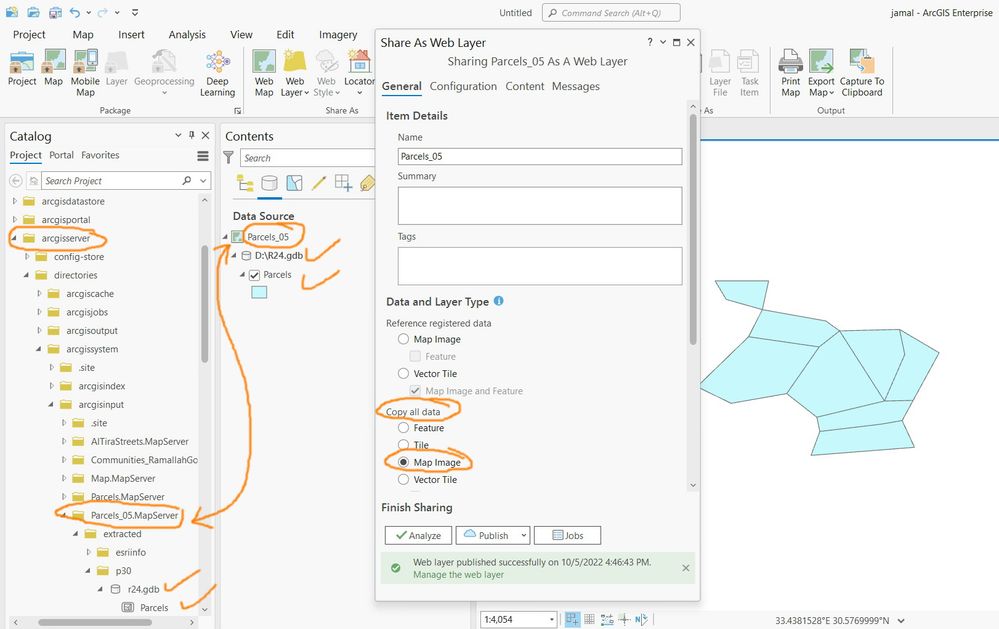Click the Layer File icon
This screenshot has width=999, height=629.
click(x=720, y=62)
